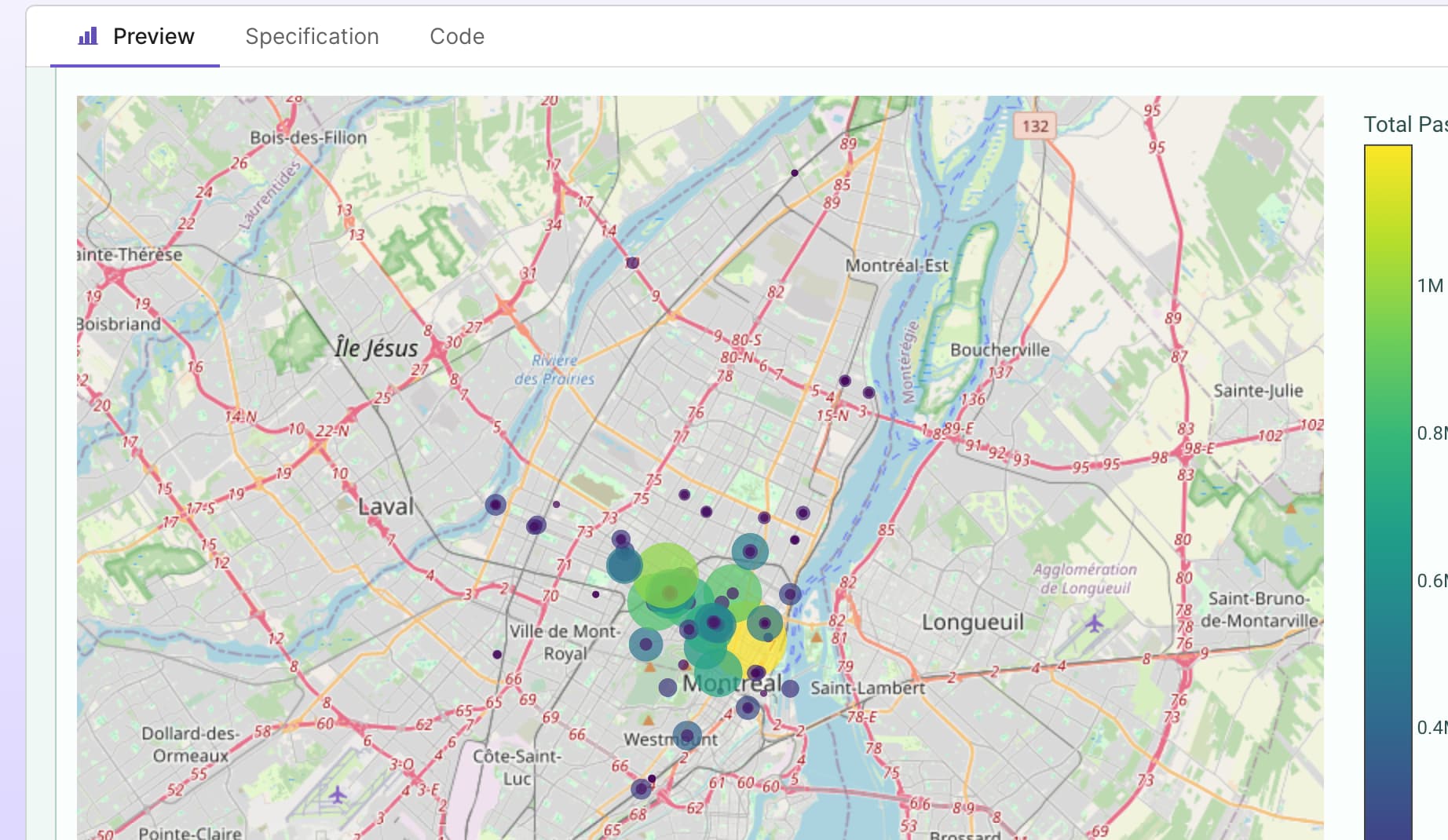1448x840 pixels.
Task: Click the dark blue bottom of color legend
Action: click(x=1388, y=824)
